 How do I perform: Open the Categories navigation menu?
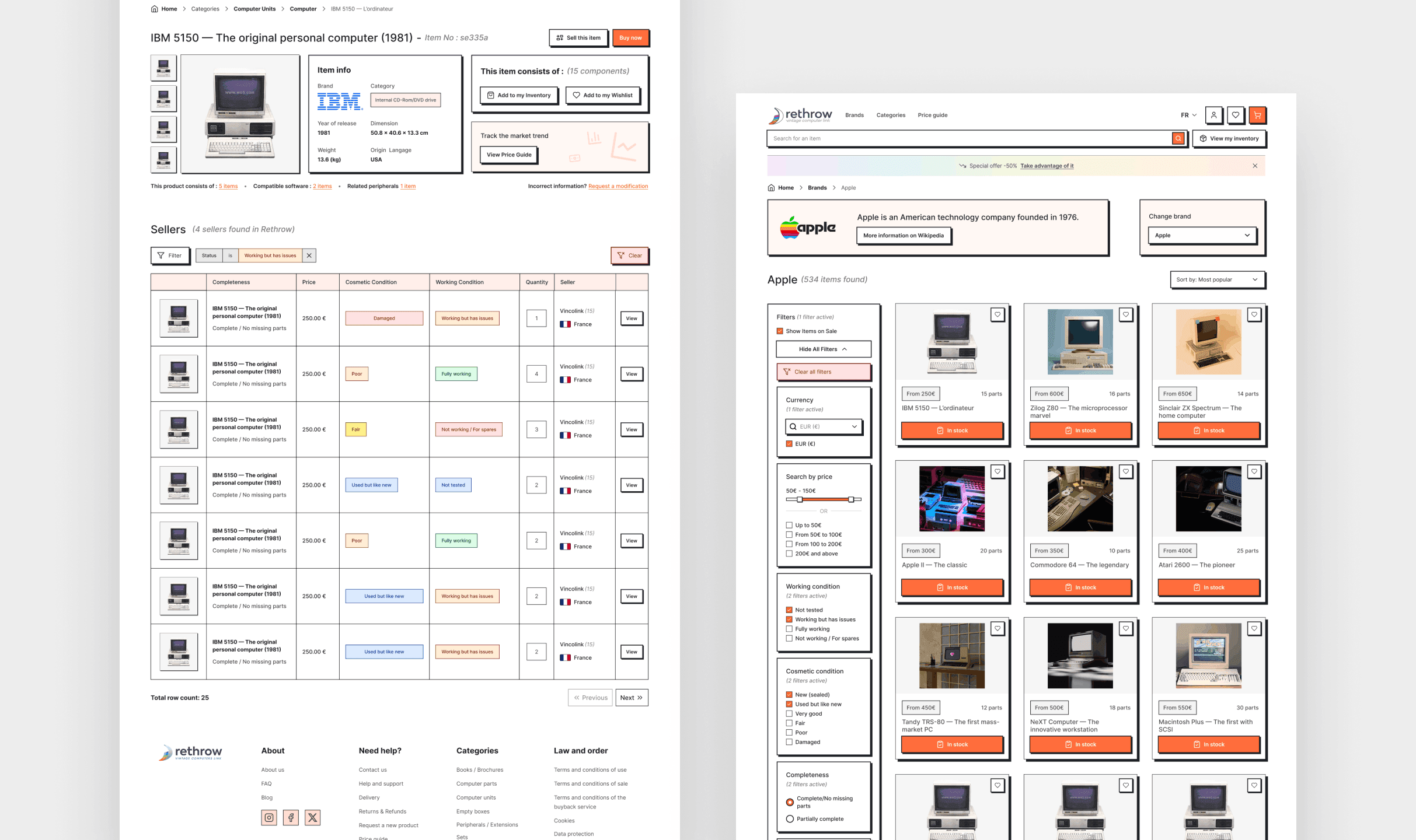click(x=891, y=115)
